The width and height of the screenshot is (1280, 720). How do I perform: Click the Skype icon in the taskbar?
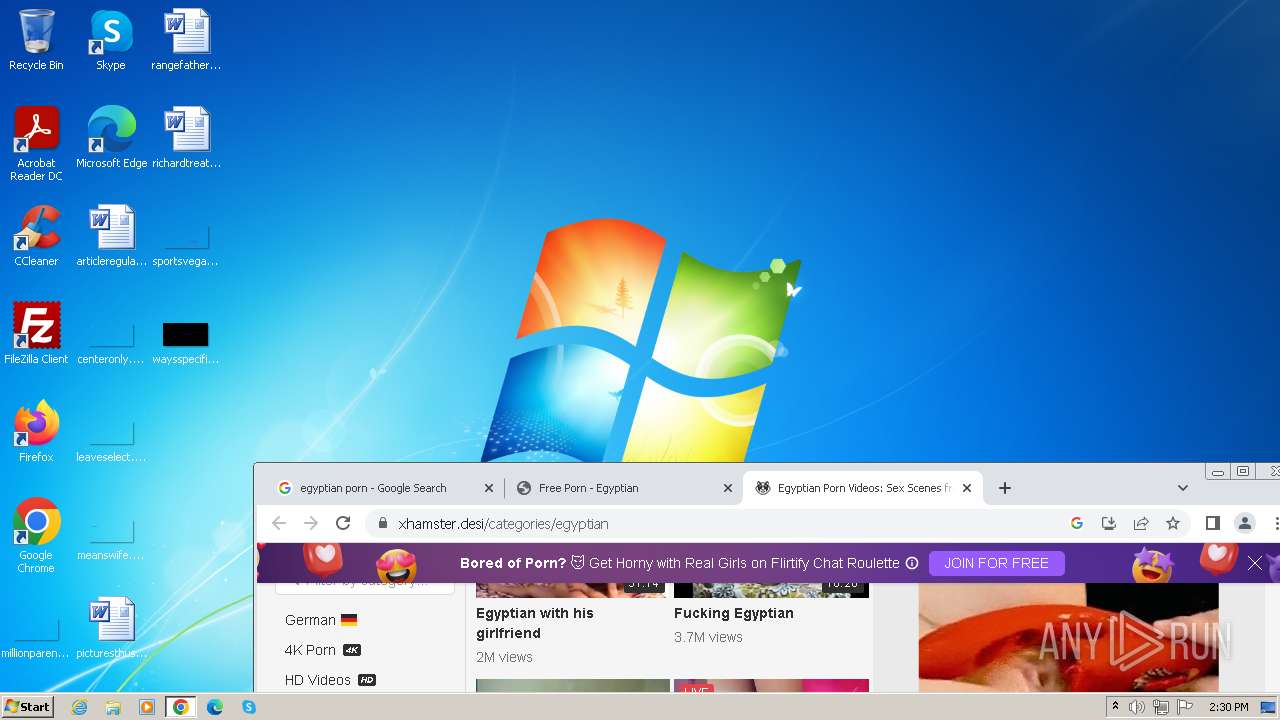[x=249, y=707]
